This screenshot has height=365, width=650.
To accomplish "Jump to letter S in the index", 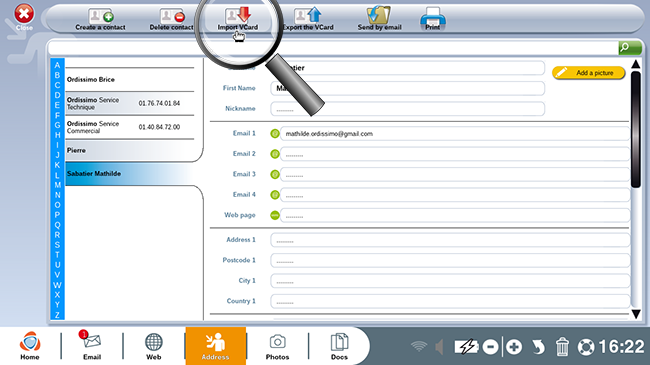I will point(57,245).
